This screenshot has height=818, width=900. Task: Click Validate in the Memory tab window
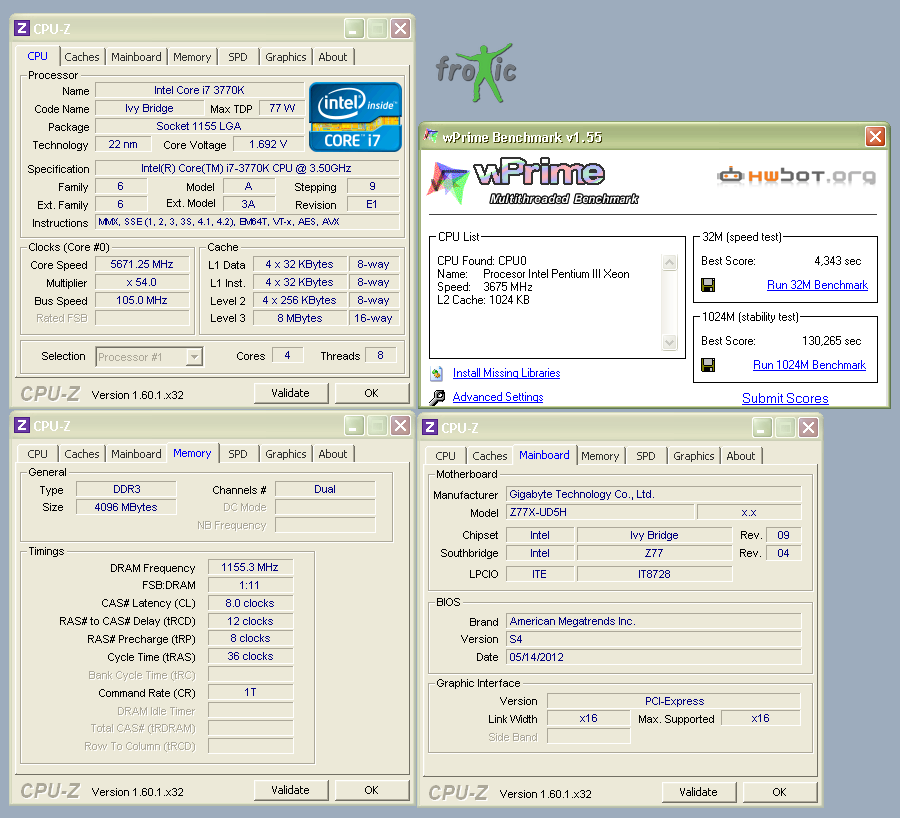coord(290,790)
